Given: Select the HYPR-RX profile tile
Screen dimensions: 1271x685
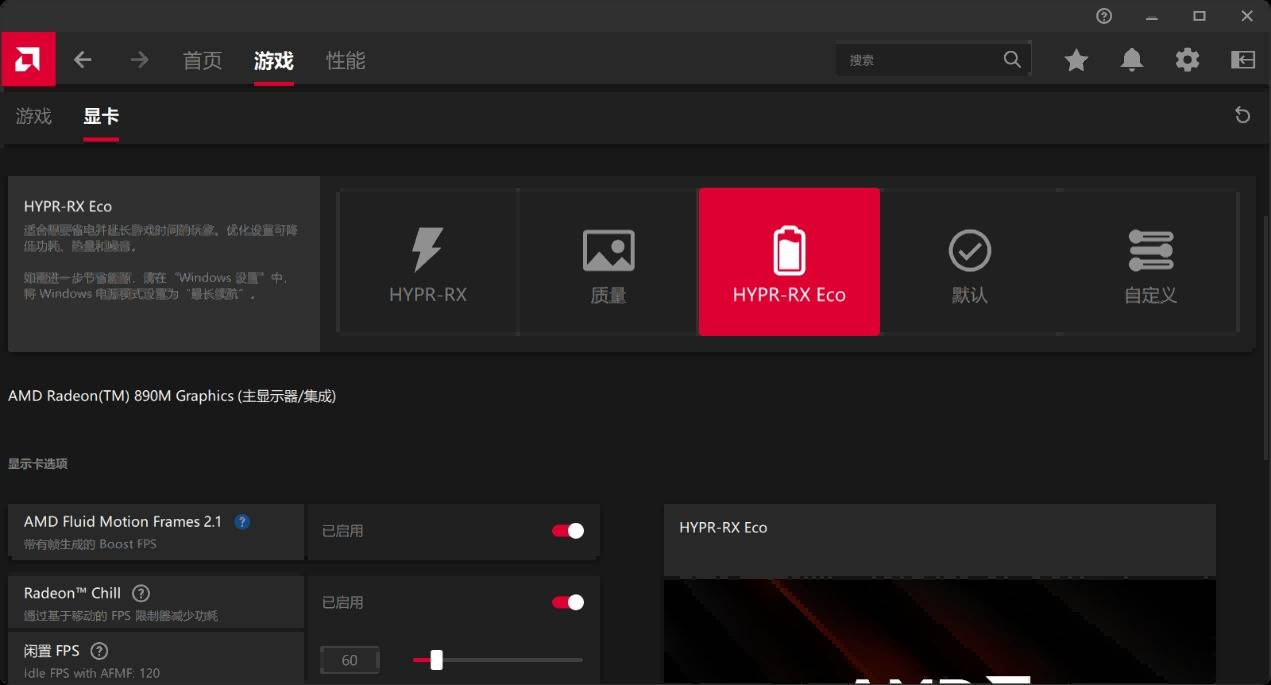Looking at the screenshot, I should pyautogui.click(x=428, y=262).
